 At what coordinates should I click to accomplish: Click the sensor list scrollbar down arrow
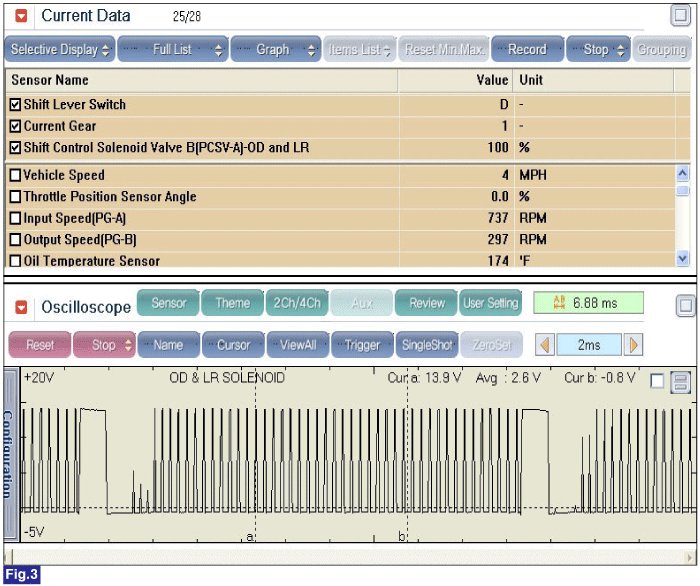682,258
